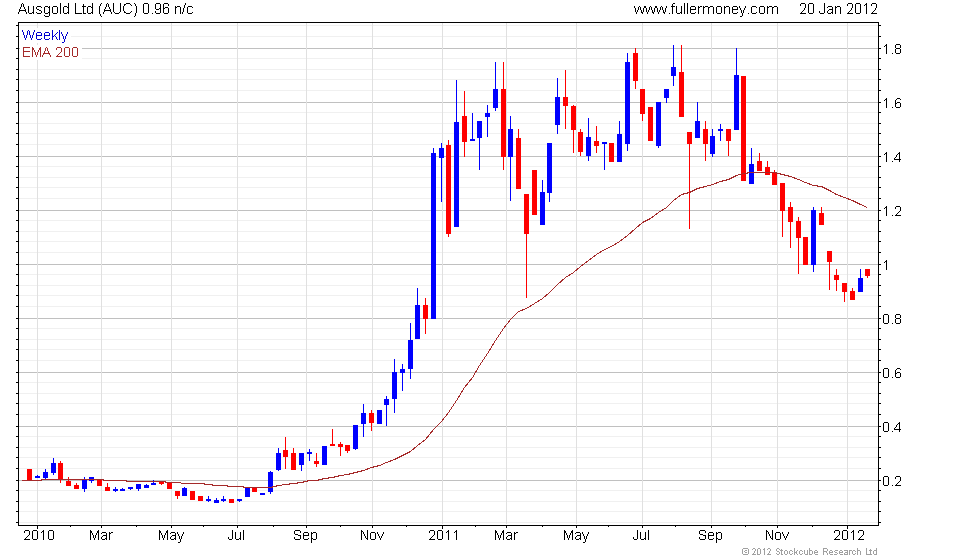Click the 1.2 price axis label

coord(892,211)
